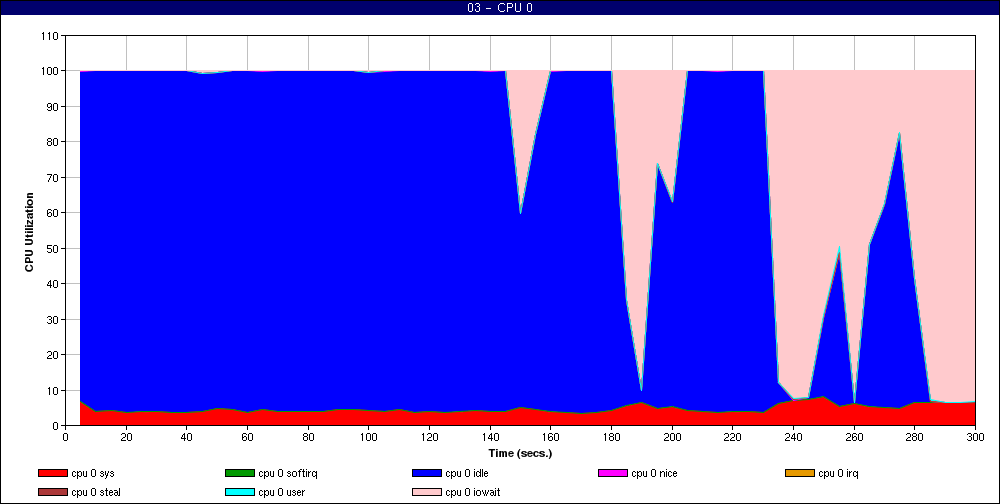The height and width of the screenshot is (504, 1000).
Task: Click the blue cpu 0 idle legend swatch
Action: [427, 473]
